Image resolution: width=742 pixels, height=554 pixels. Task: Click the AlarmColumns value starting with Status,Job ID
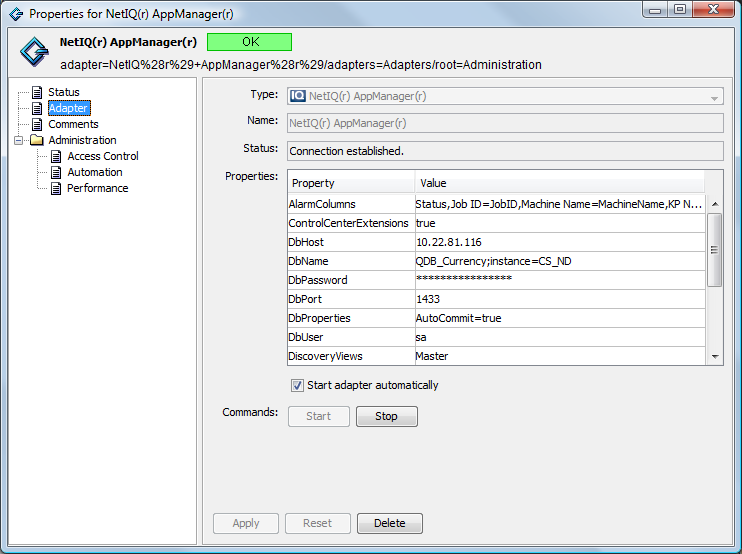tap(559, 204)
